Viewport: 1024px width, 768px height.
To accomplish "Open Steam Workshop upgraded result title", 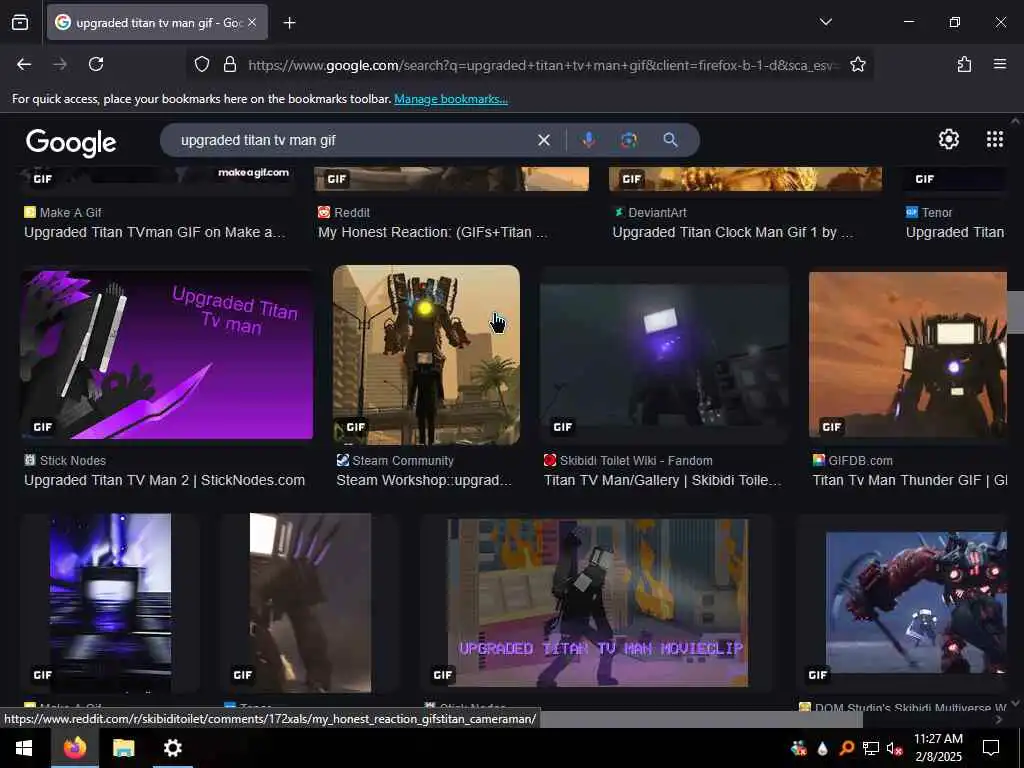I will [424, 481].
